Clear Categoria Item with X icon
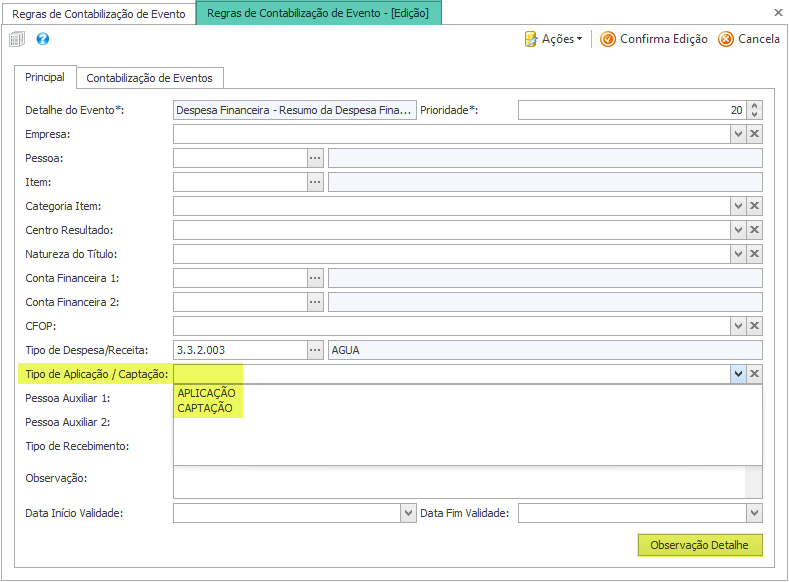Screen dimensions: 789x582 tap(754, 206)
